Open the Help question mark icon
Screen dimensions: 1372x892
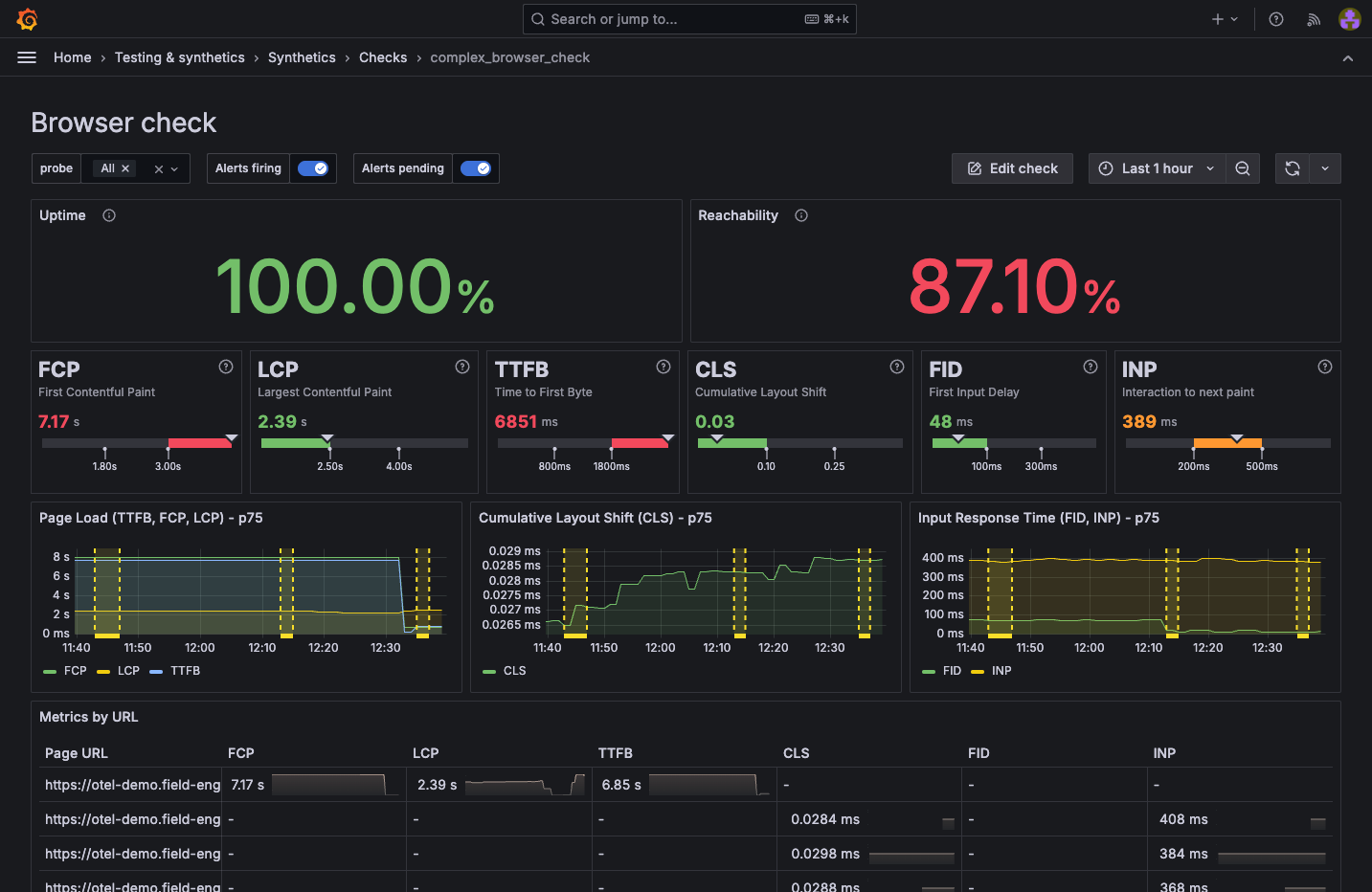[x=1275, y=18]
